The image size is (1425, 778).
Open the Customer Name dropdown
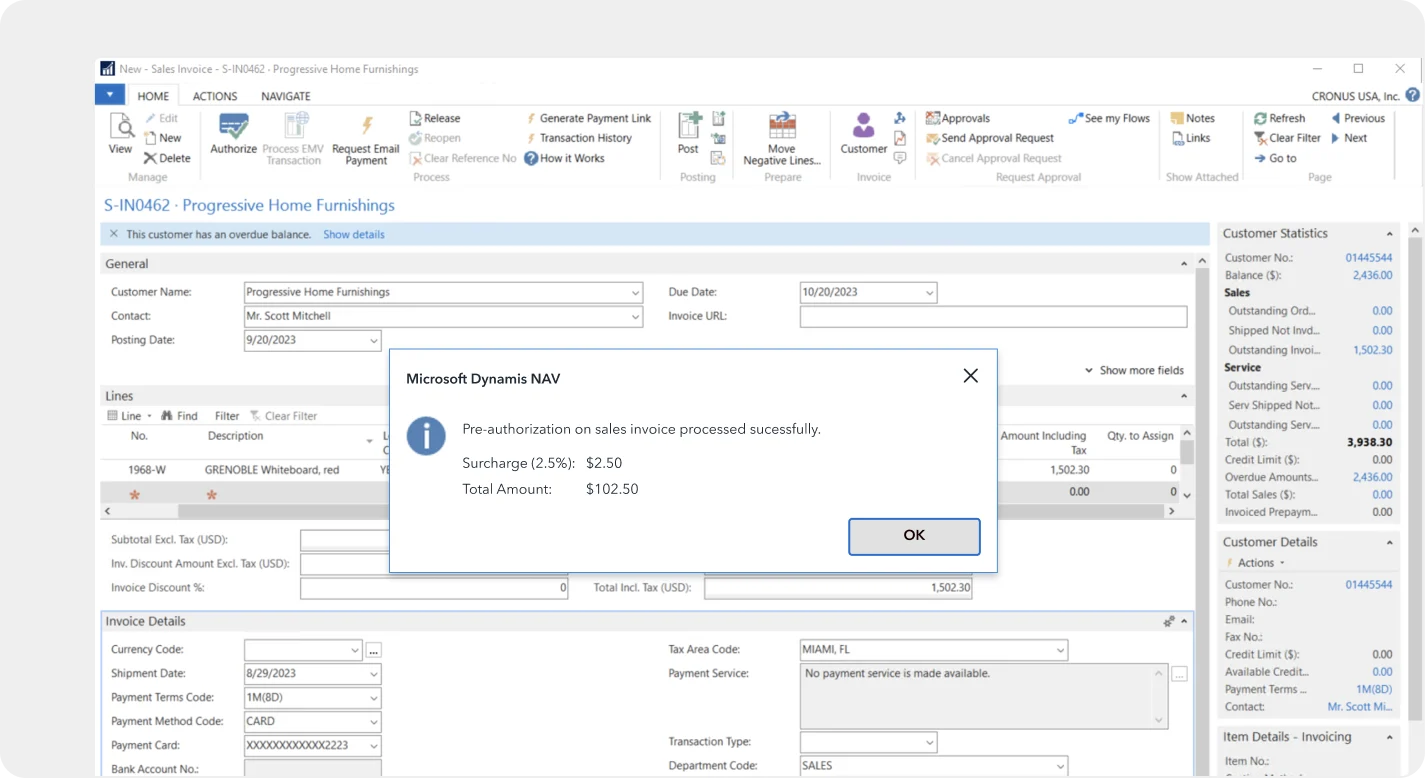pyautogui.click(x=636, y=293)
